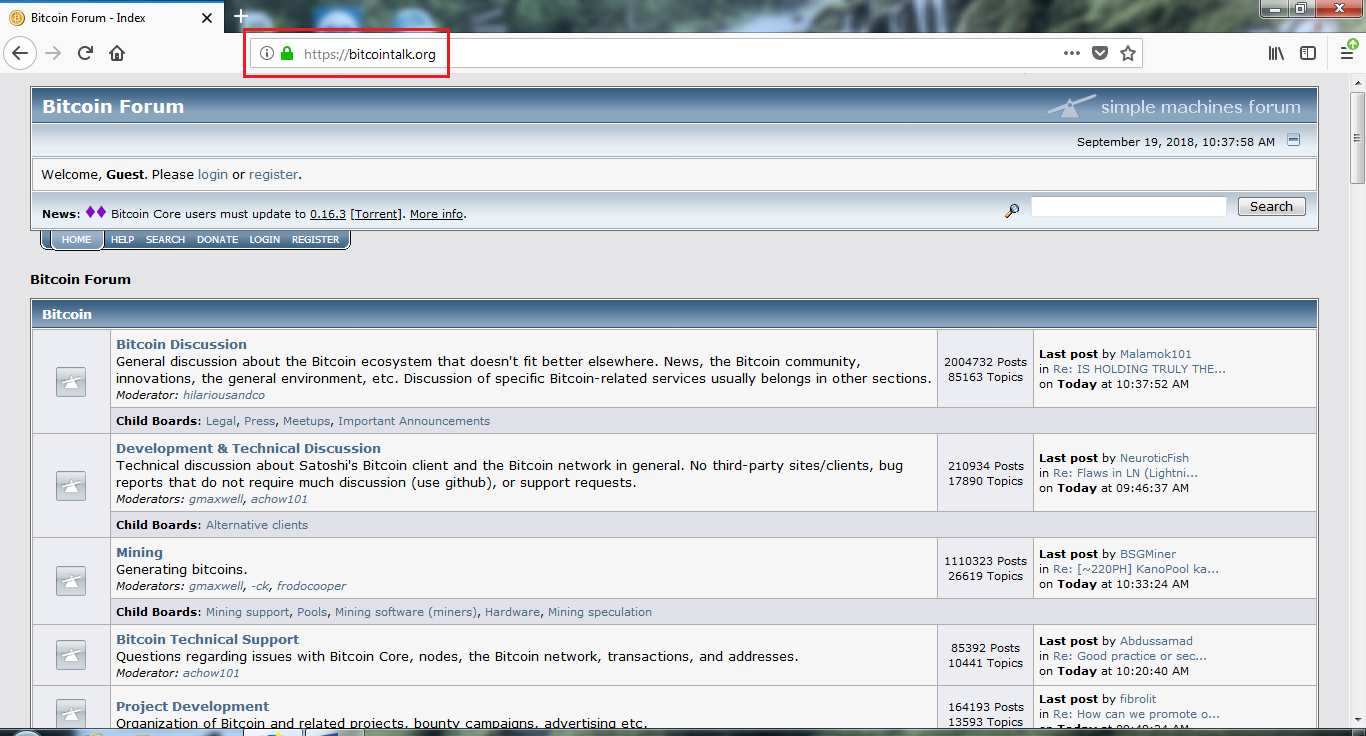Collapse the forum header with minus icon

coord(1293,140)
